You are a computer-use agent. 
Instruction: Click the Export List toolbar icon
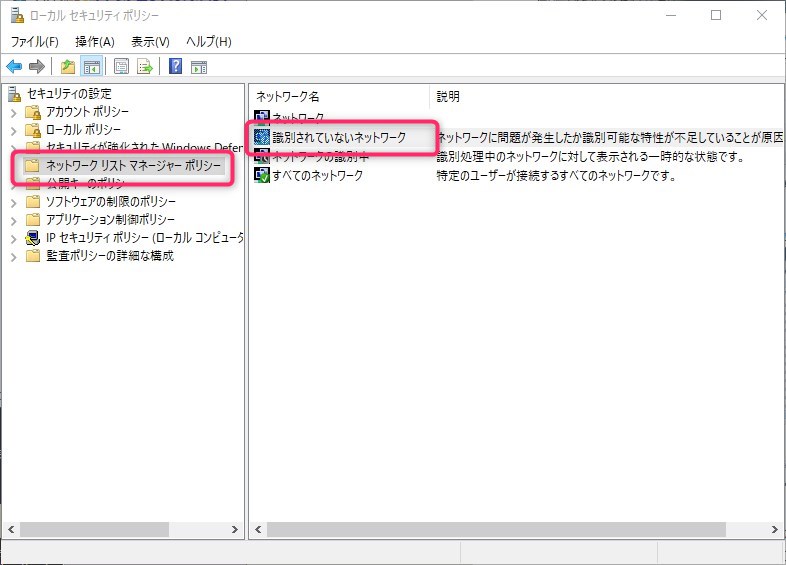pos(145,66)
